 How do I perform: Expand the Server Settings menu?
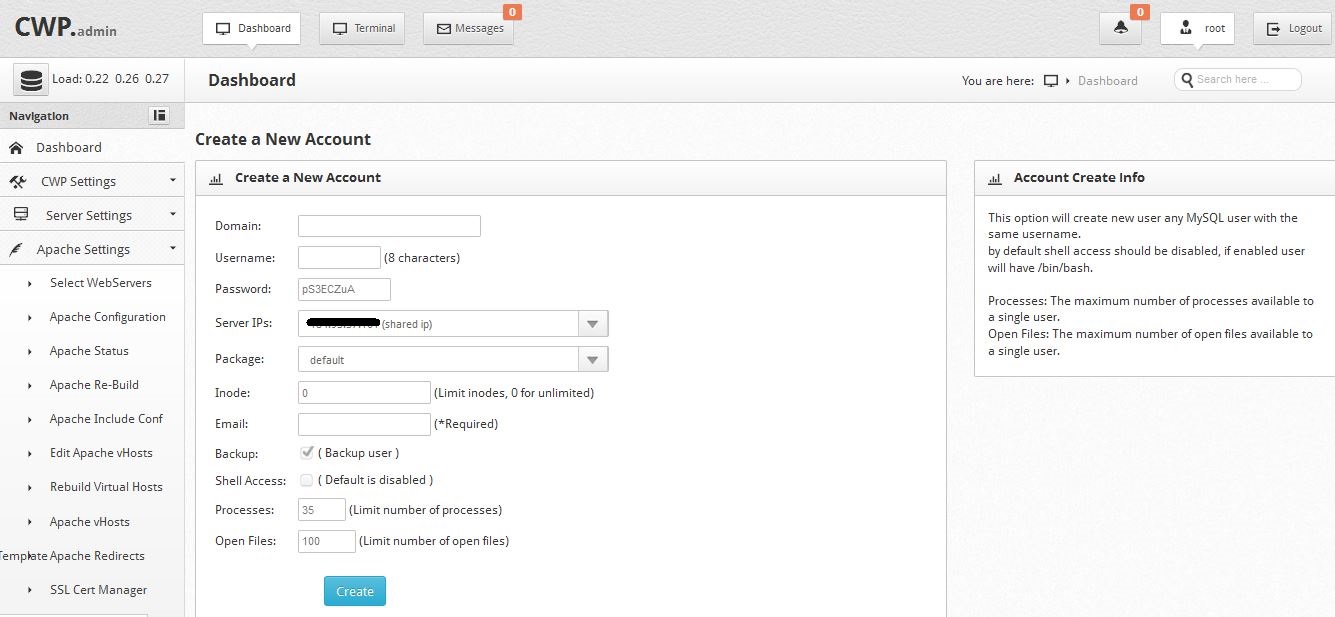tap(91, 216)
